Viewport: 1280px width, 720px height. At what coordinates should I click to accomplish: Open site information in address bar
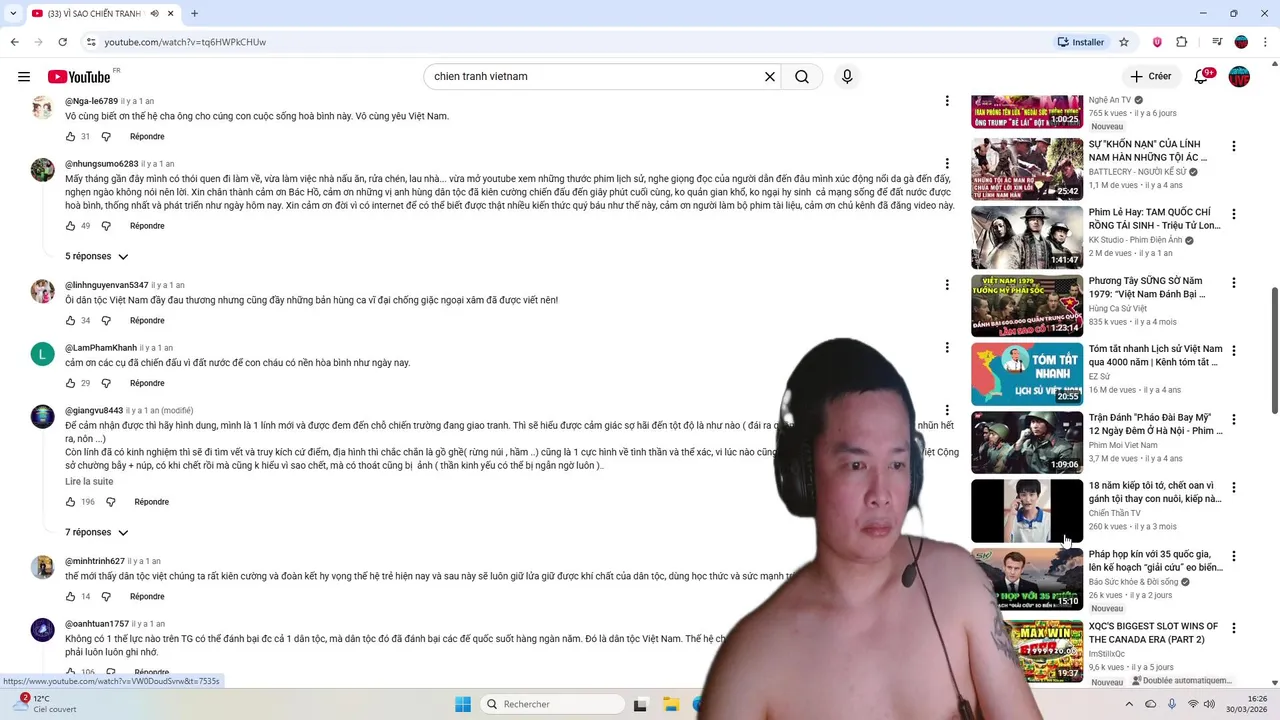coord(91,42)
